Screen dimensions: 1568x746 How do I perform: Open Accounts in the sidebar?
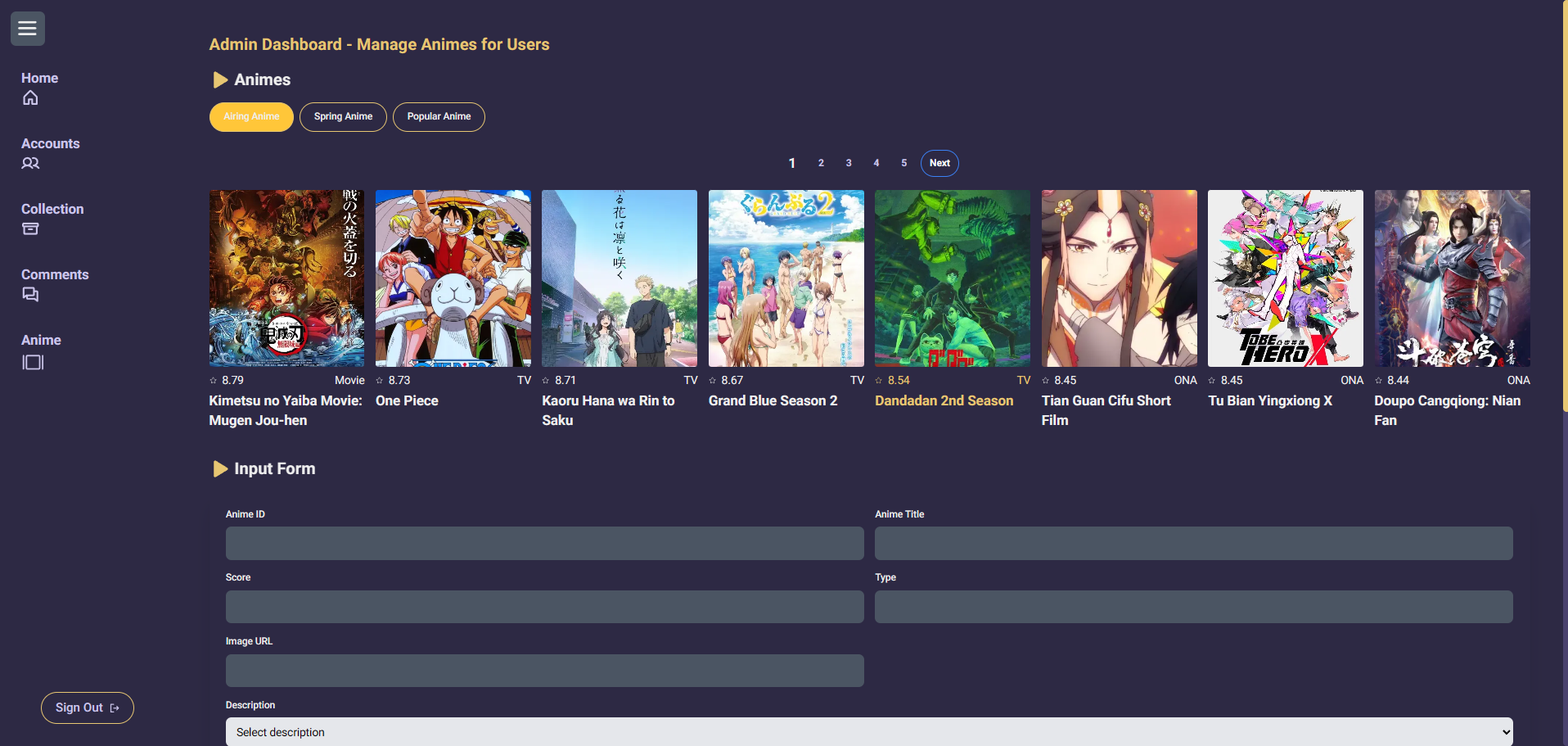50,144
